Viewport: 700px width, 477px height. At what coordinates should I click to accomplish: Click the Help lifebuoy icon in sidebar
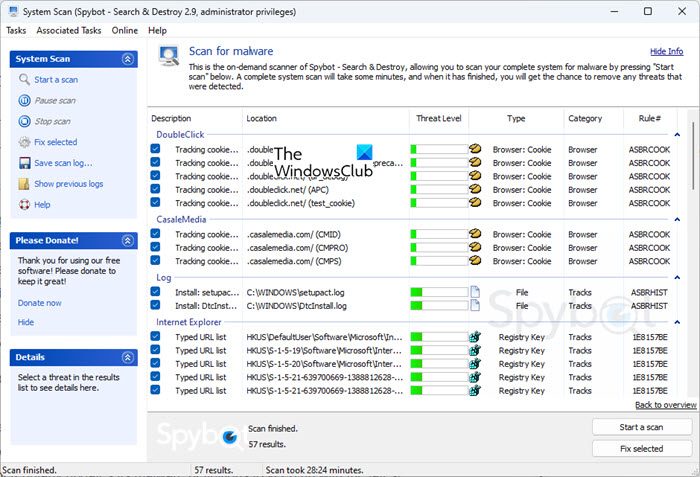24,205
